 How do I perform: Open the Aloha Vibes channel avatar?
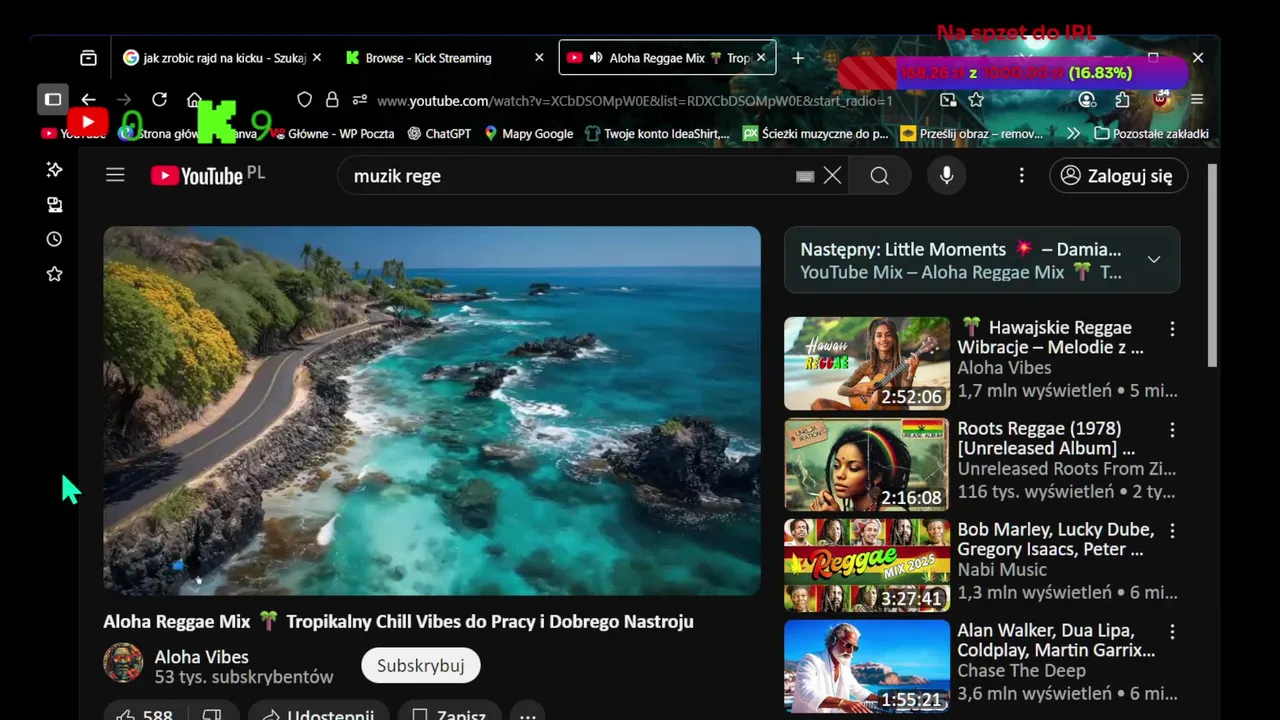[123, 663]
